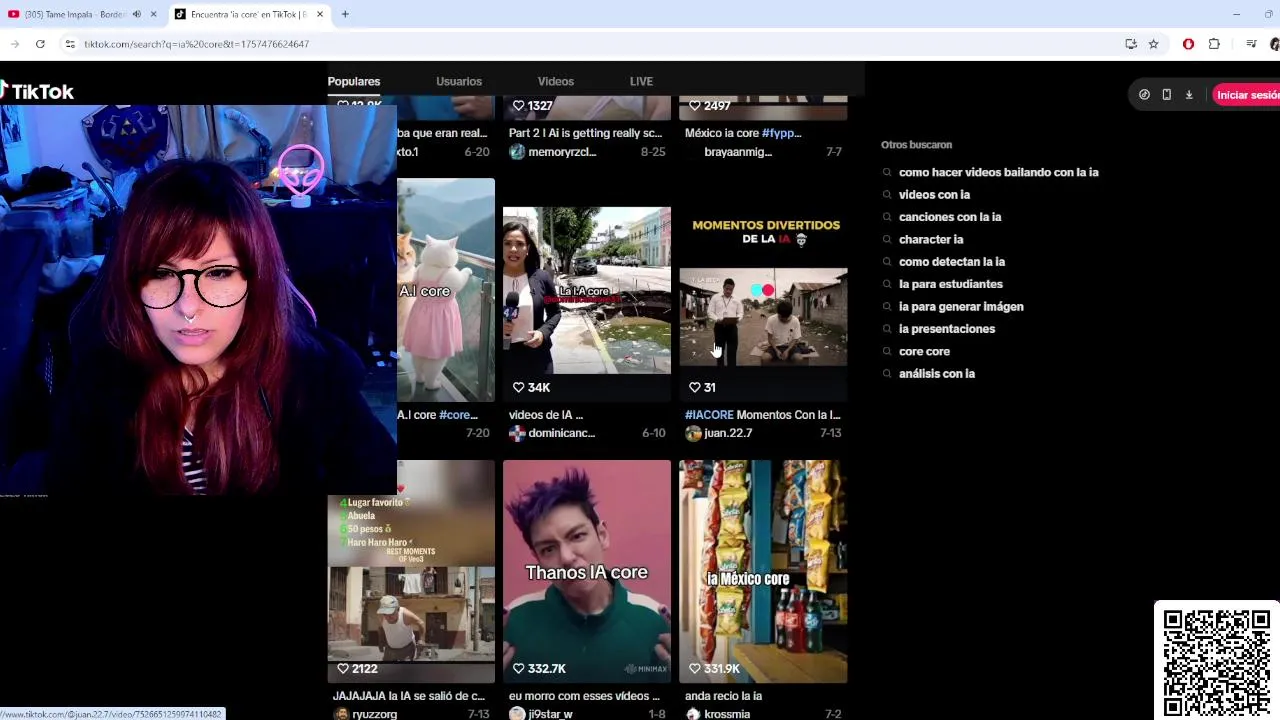1280x720 pixels.
Task: Close the TikTok browser tab
Action: (x=320, y=14)
